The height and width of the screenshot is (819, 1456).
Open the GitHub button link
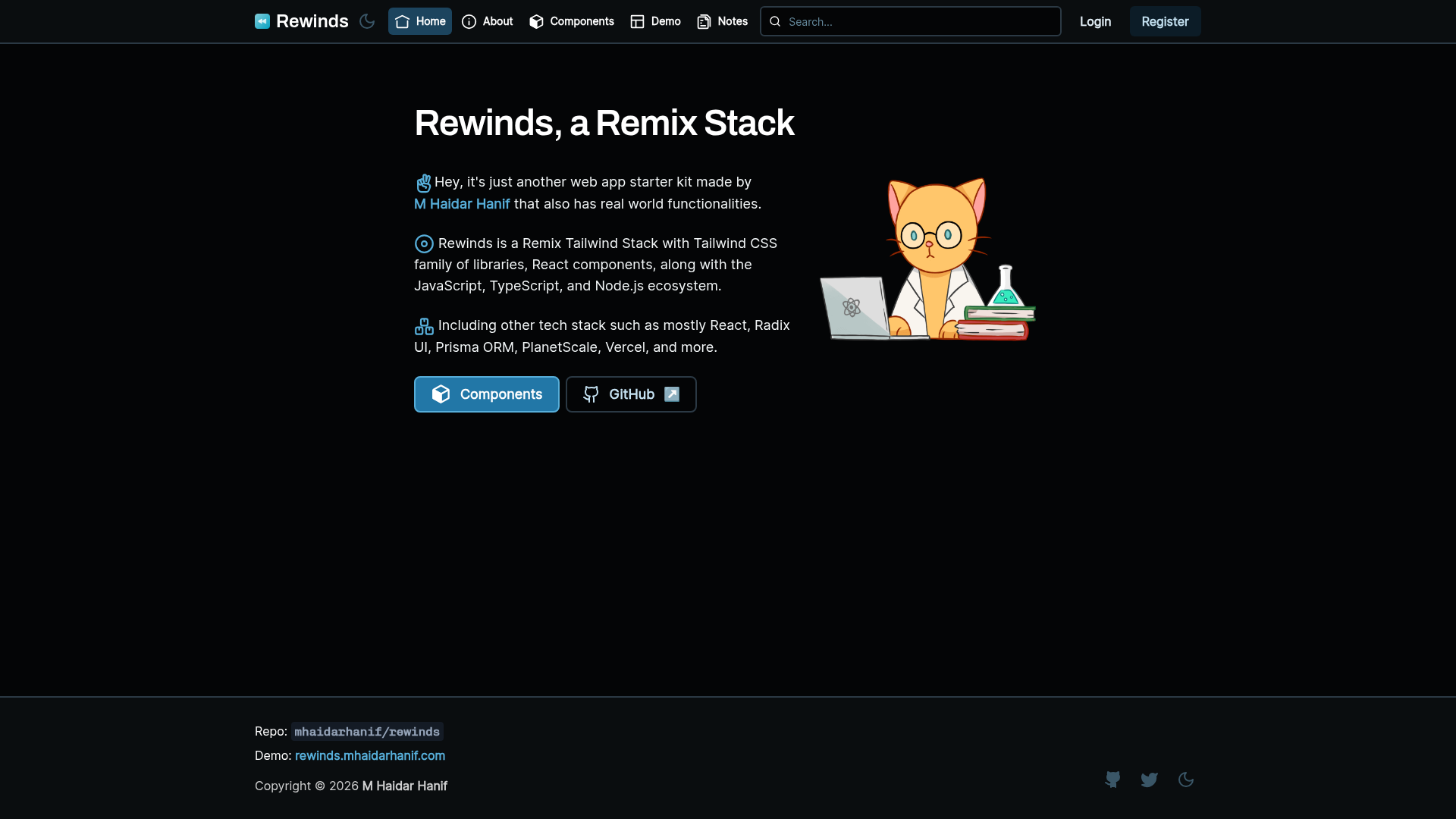[x=631, y=394]
